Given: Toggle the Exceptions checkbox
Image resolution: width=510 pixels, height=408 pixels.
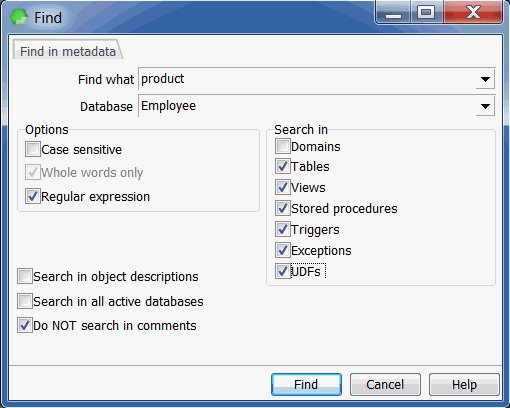Looking at the screenshot, I should 283,250.
